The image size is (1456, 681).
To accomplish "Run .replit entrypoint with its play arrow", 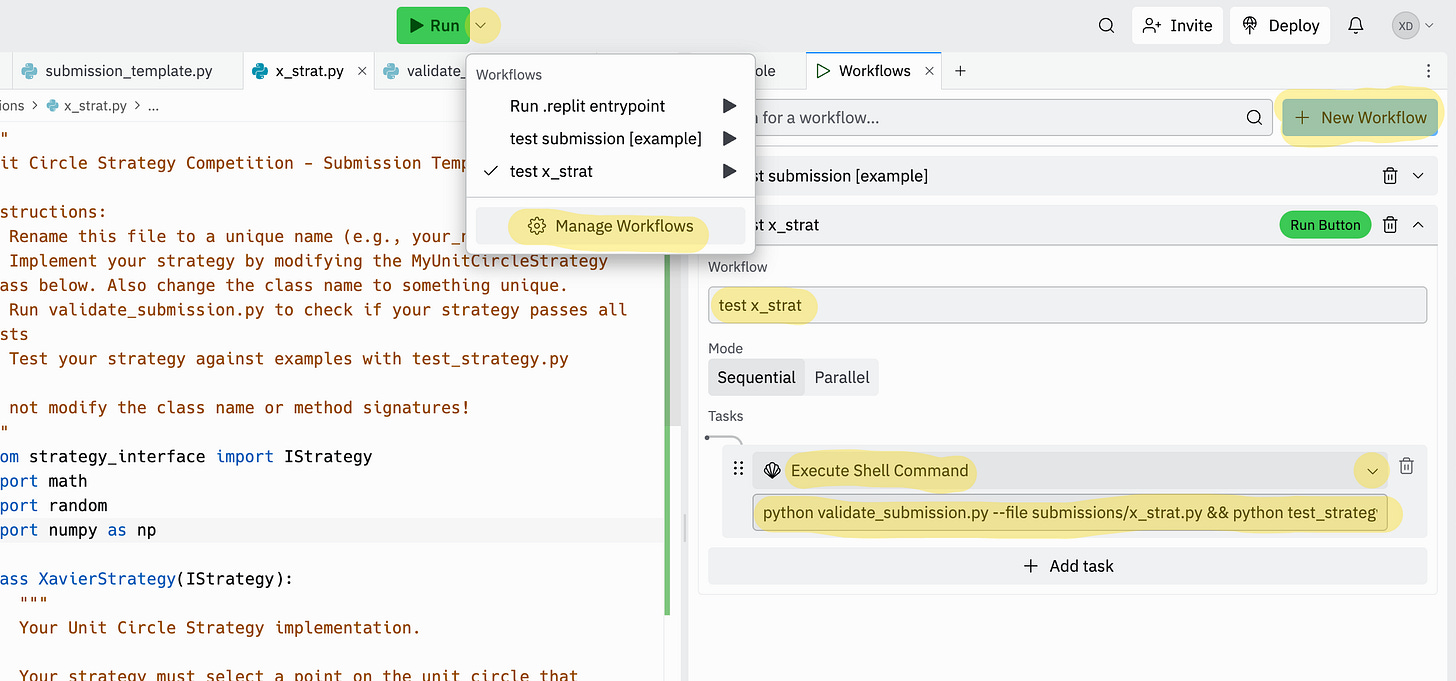I will click(x=729, y=106).
